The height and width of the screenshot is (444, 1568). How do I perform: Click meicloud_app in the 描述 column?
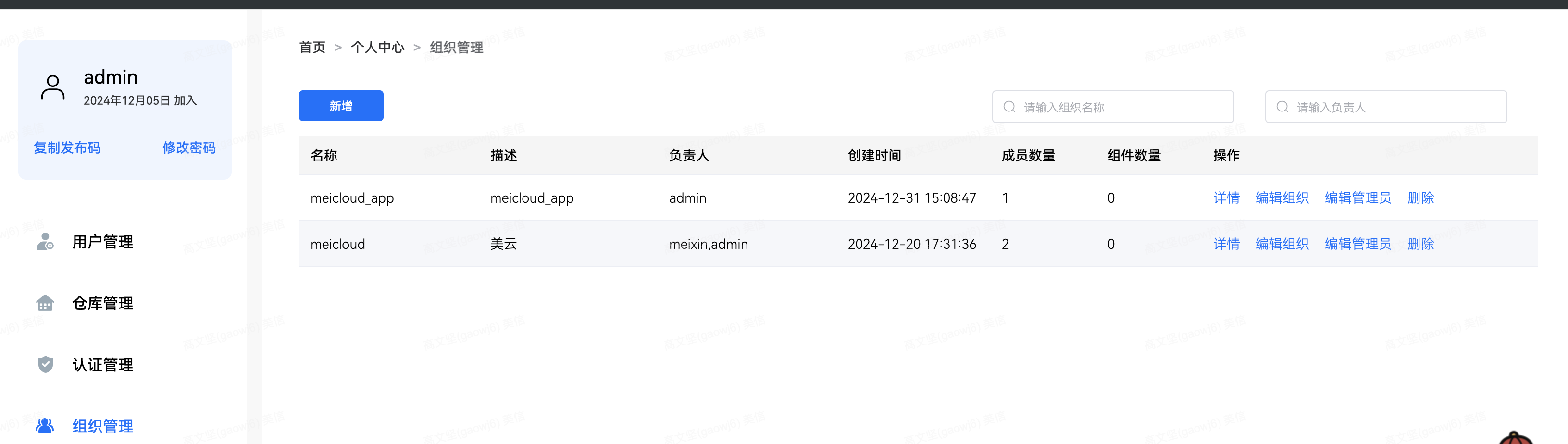click(532, 198)
